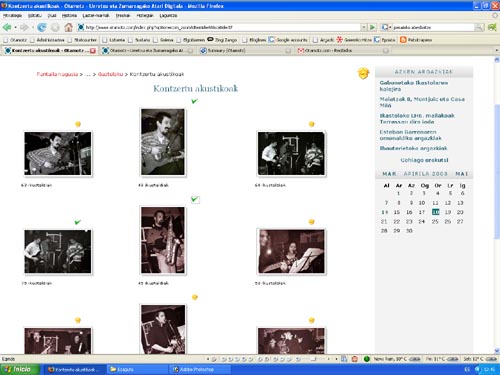Click the Gaztelaina breadcrumb link
This screenshot has width=500, height=375.
click(110, 74)
